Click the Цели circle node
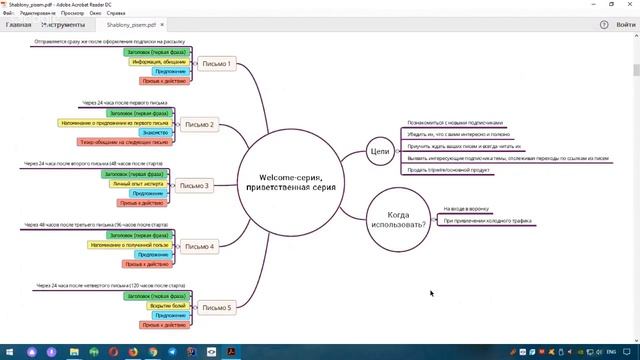This screenshot has width=640, height=360. click(380, 151)
